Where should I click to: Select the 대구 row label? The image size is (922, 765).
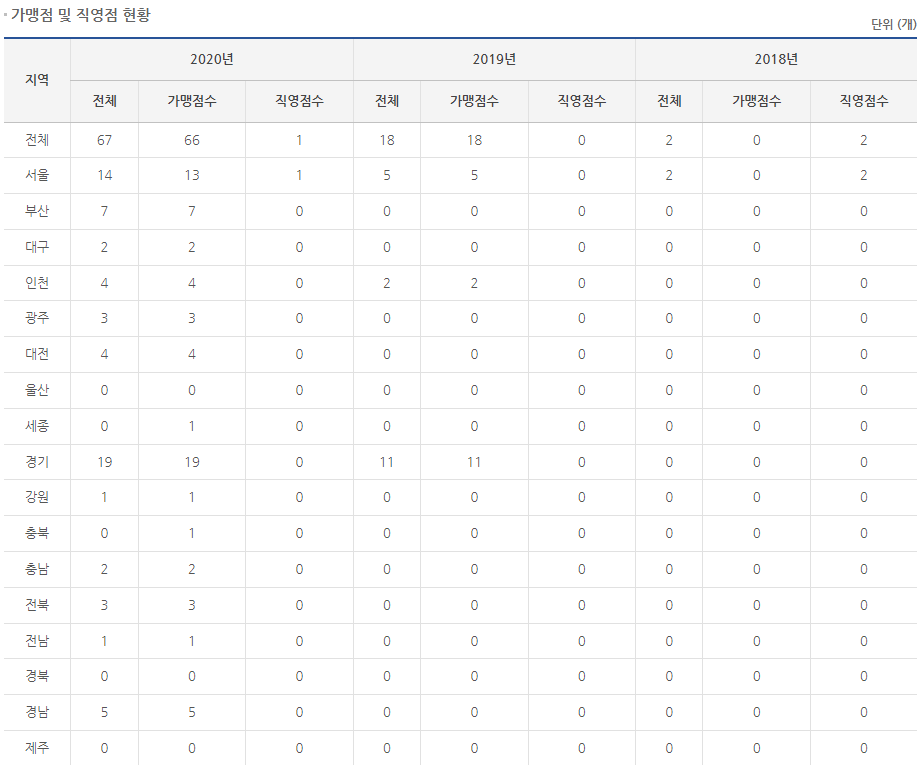point(37,247)
